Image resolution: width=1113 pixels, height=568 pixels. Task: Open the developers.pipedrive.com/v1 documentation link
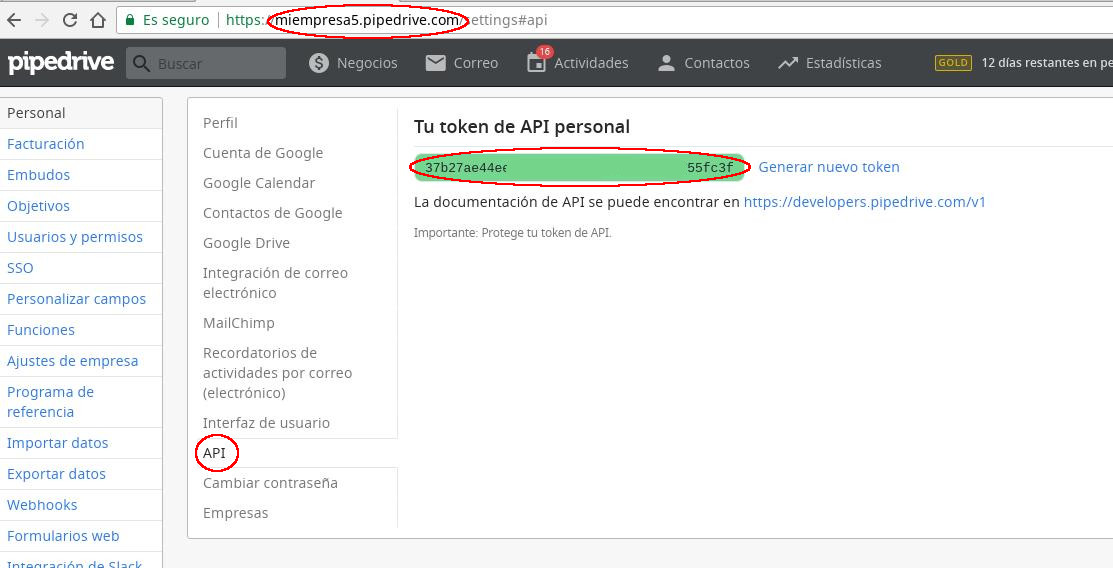tap(865, 202)
